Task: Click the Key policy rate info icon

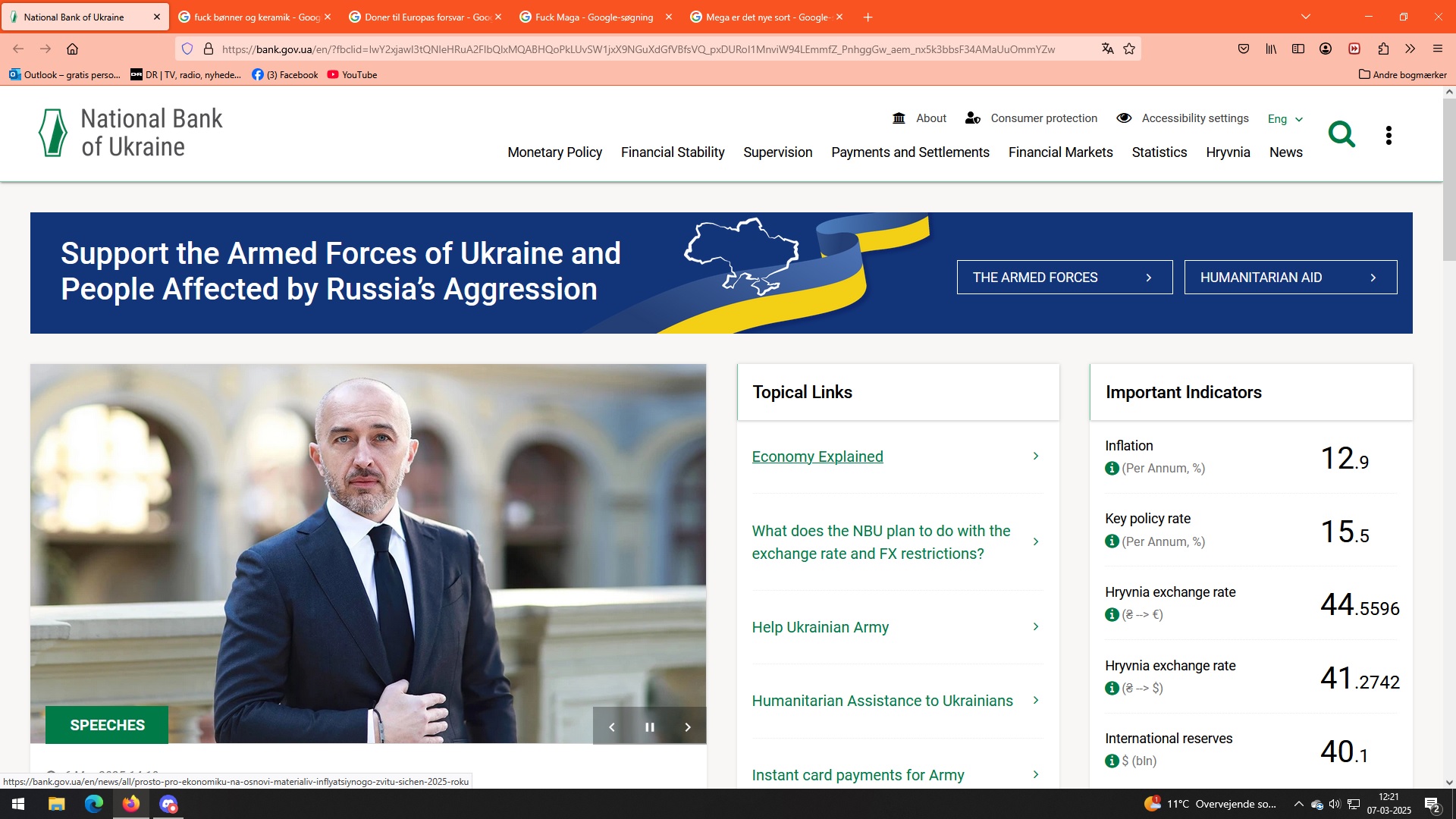Action: tap(1112, 541)
